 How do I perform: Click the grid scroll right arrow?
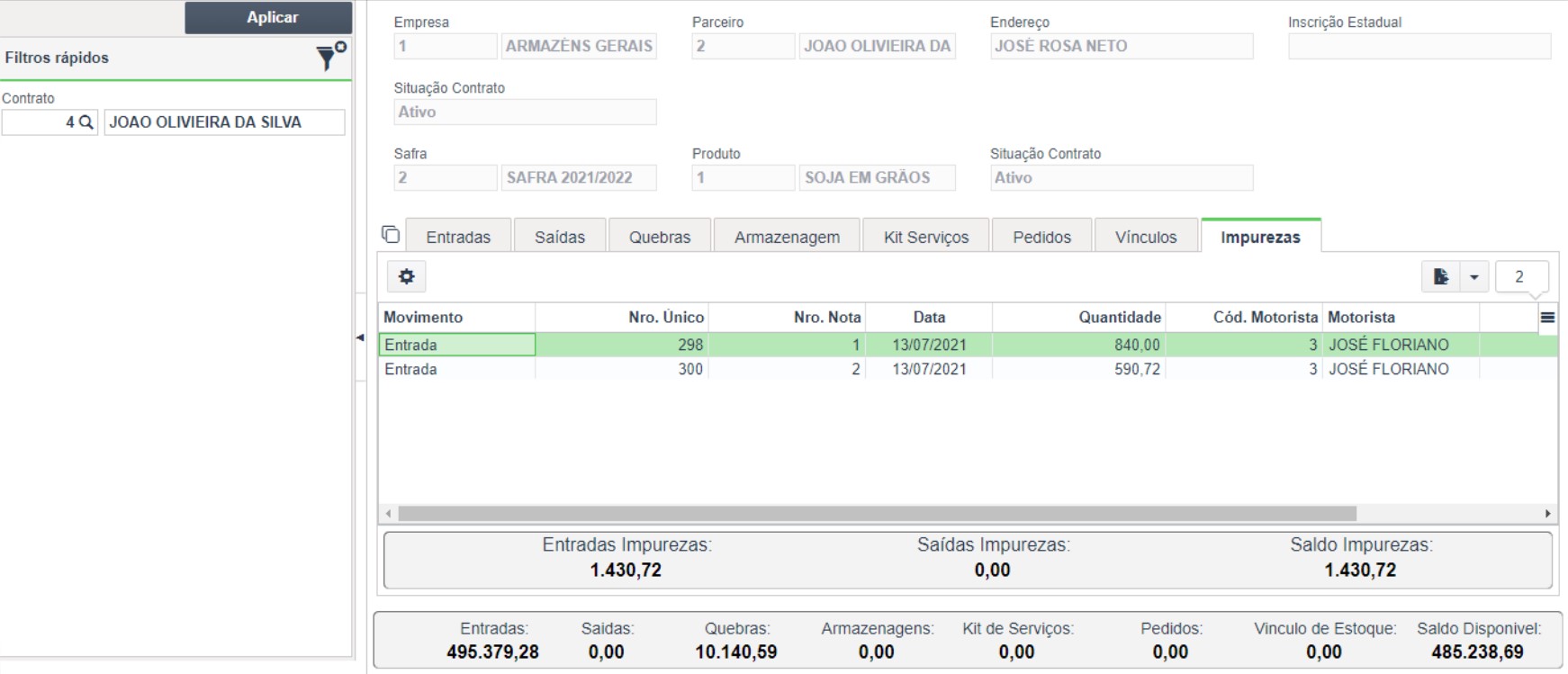point(1547,514)
